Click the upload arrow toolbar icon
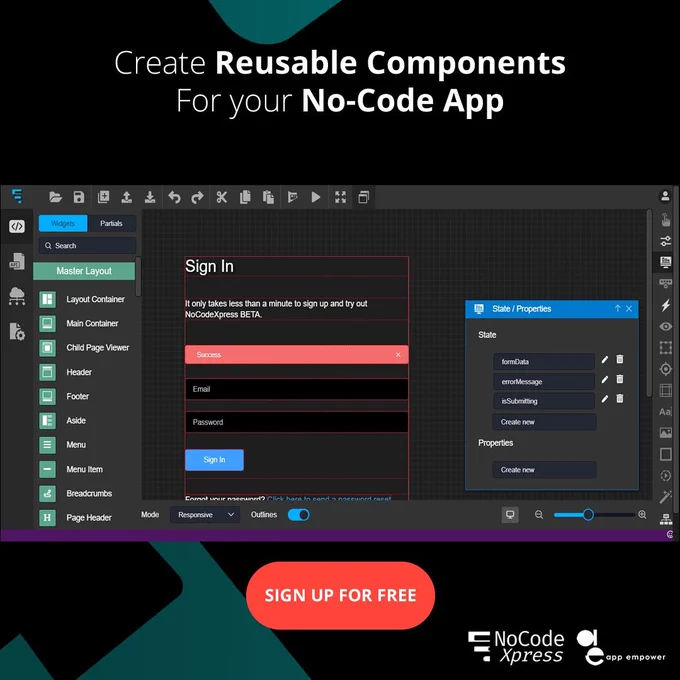This screenshot has width=680, height=680. 127,197
